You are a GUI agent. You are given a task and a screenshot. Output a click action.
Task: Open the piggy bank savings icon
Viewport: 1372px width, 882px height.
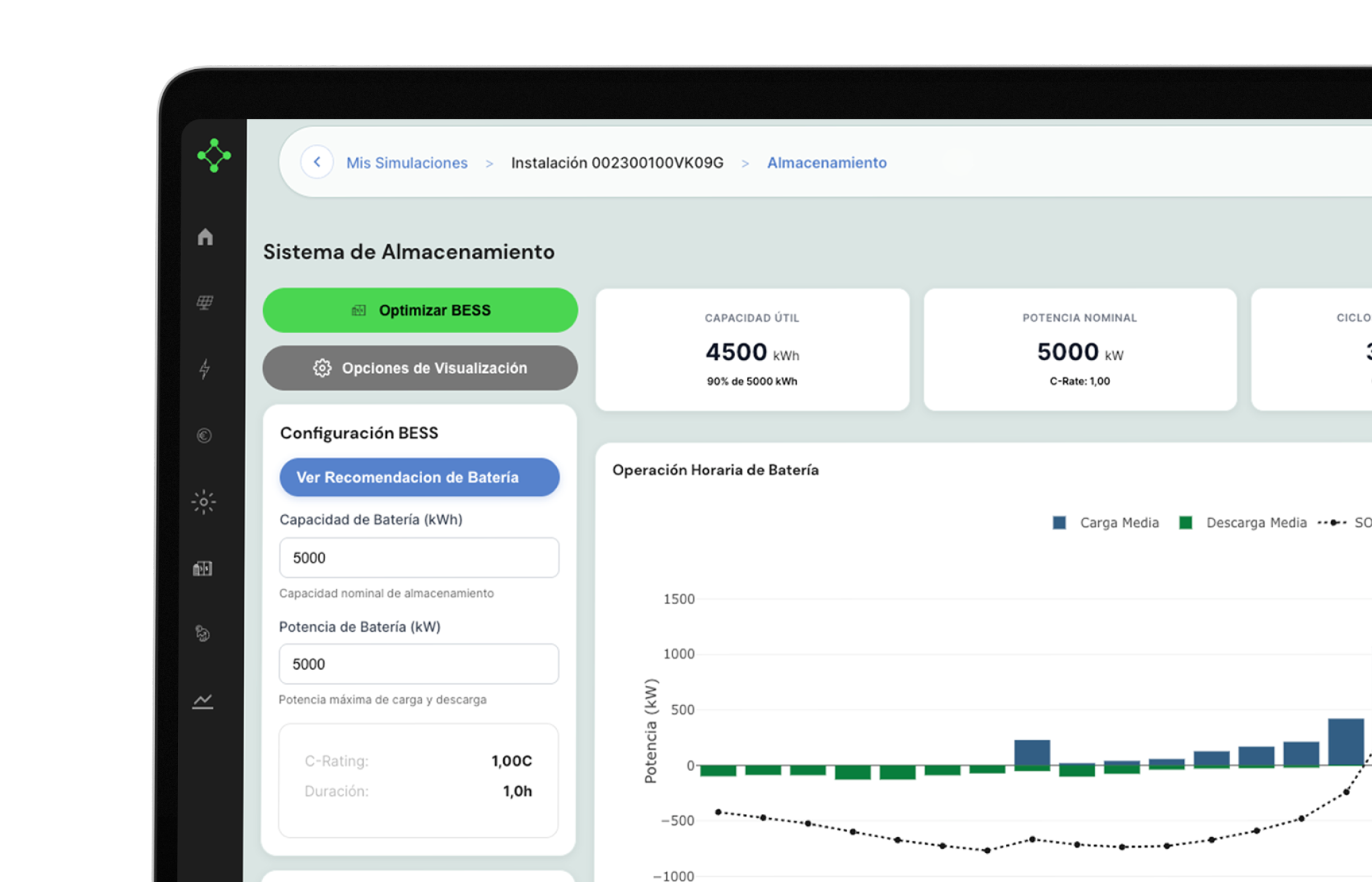click(203, 634)
